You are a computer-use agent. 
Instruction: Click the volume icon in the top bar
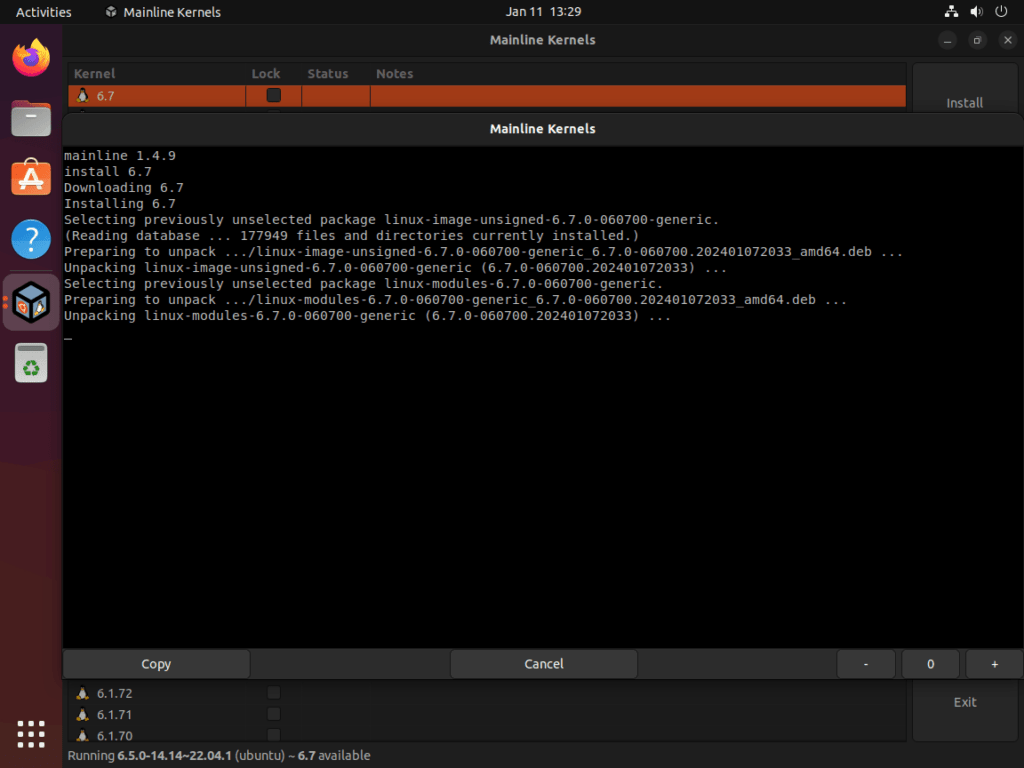click(x=976, y=11)
